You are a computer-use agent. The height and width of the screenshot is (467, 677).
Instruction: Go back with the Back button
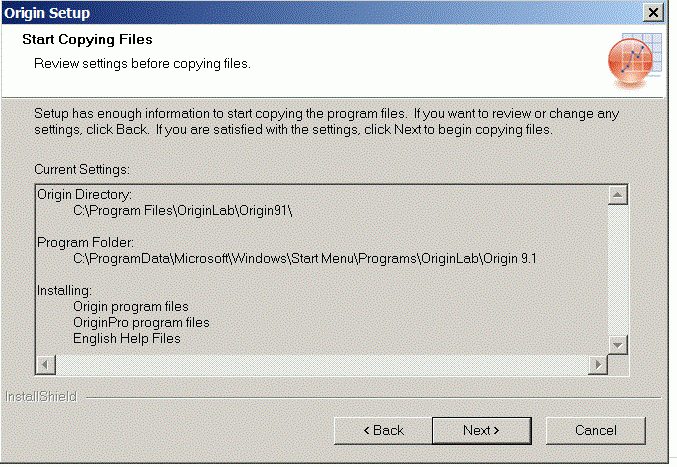pos(382,430)
